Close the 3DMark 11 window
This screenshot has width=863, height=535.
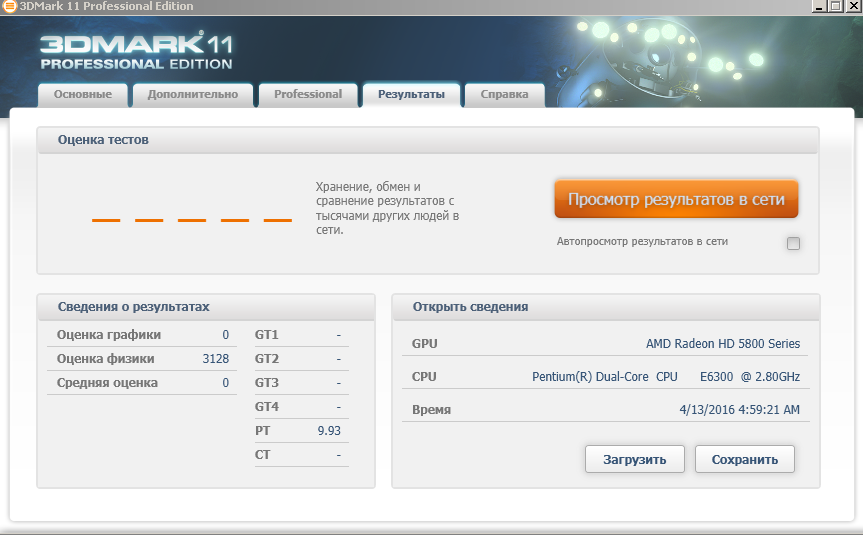pos(854,6)
